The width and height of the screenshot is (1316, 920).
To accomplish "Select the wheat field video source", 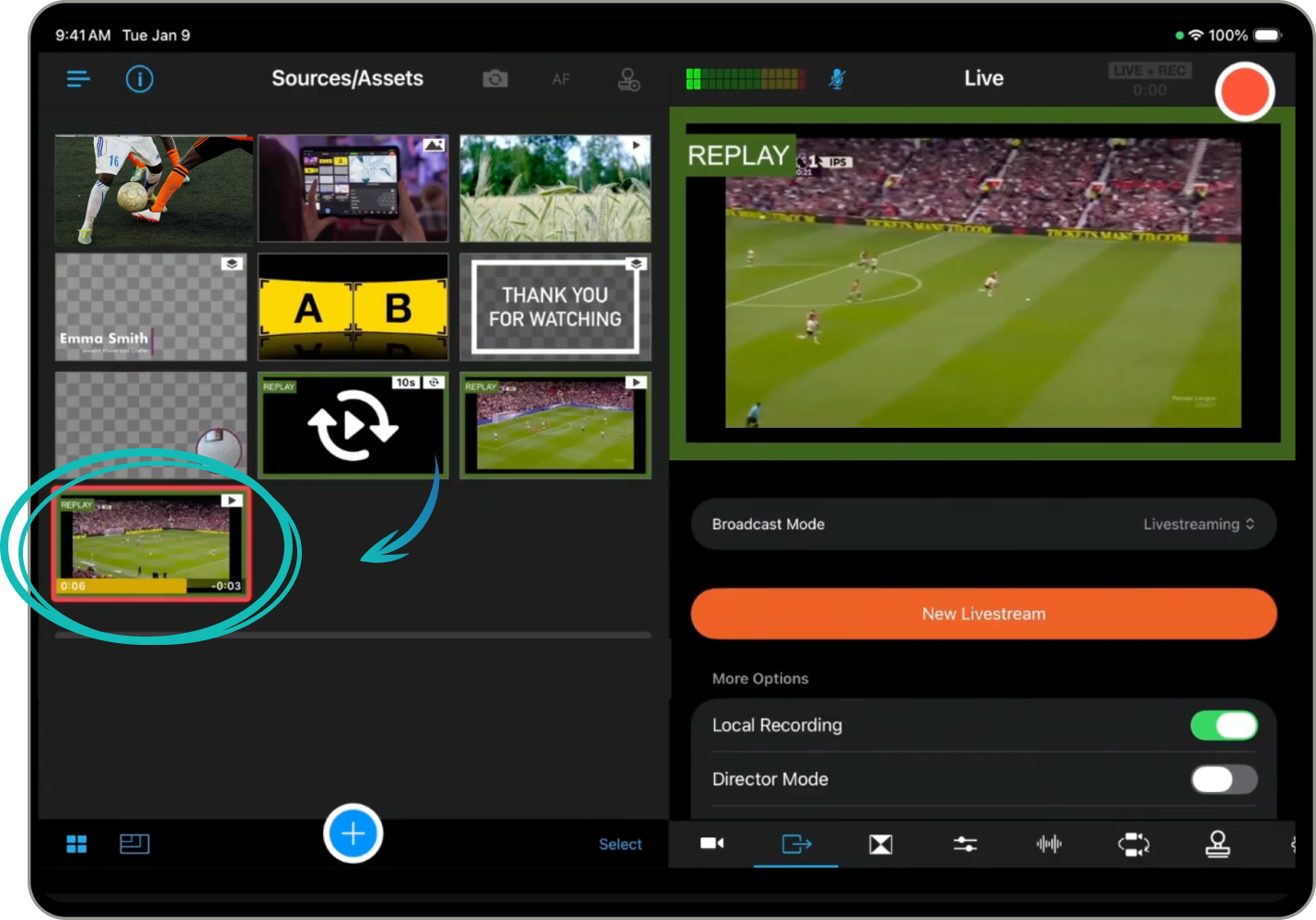I will point(555,189).
